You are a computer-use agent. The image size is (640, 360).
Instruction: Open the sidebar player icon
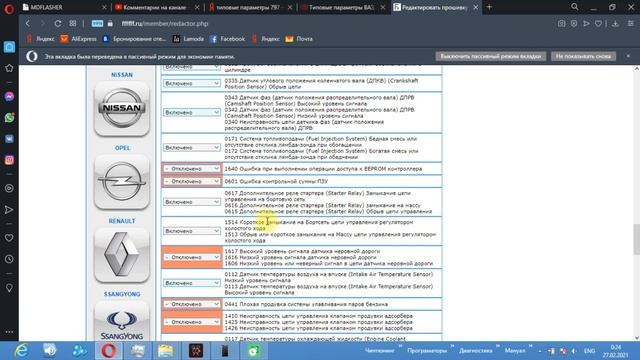click(9, 188)
